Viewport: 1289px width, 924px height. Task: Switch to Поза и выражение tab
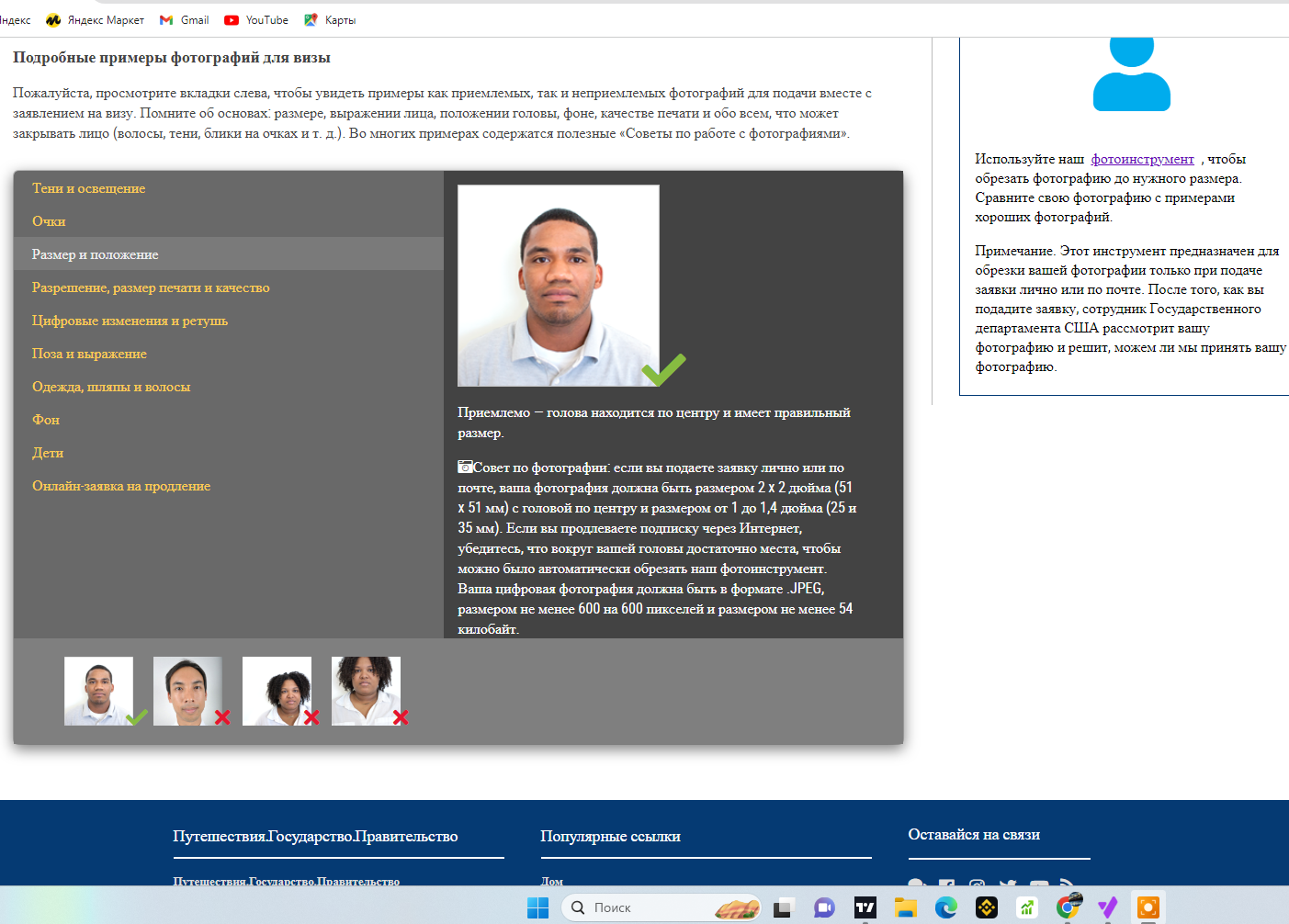[x=229, y=354]
